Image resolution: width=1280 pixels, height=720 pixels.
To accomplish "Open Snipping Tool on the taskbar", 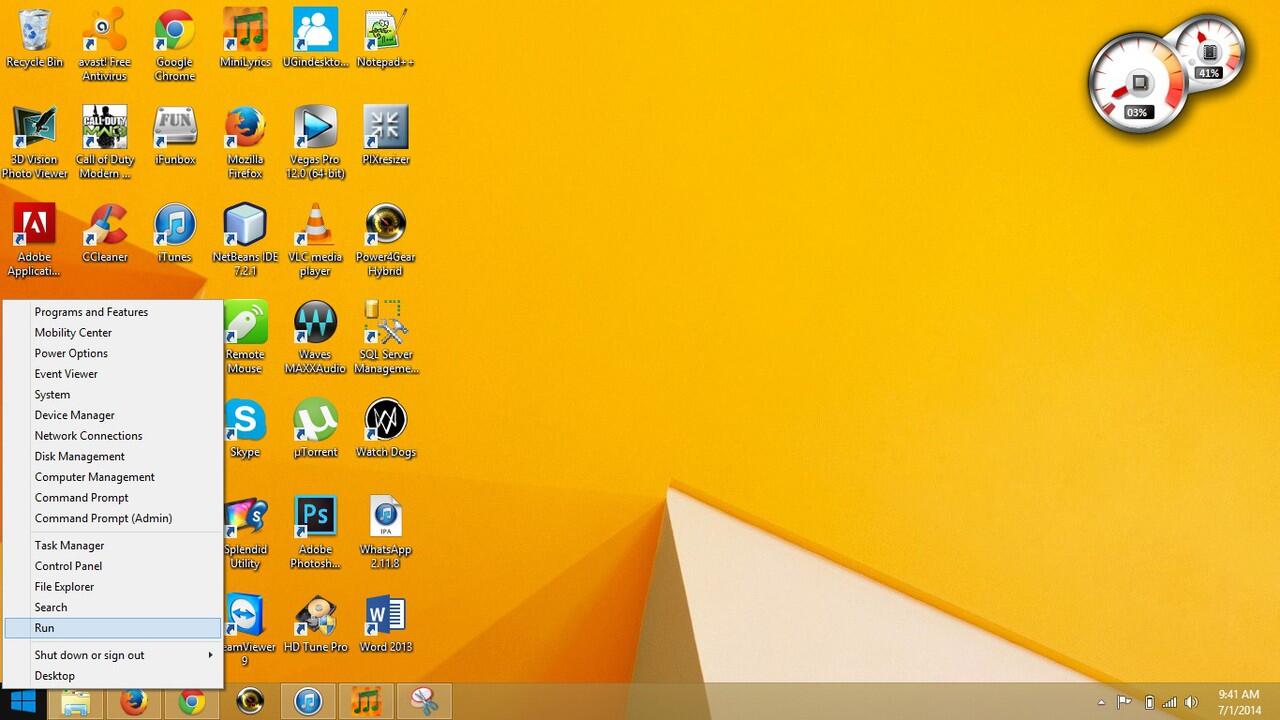I will (x=424, y=702).
